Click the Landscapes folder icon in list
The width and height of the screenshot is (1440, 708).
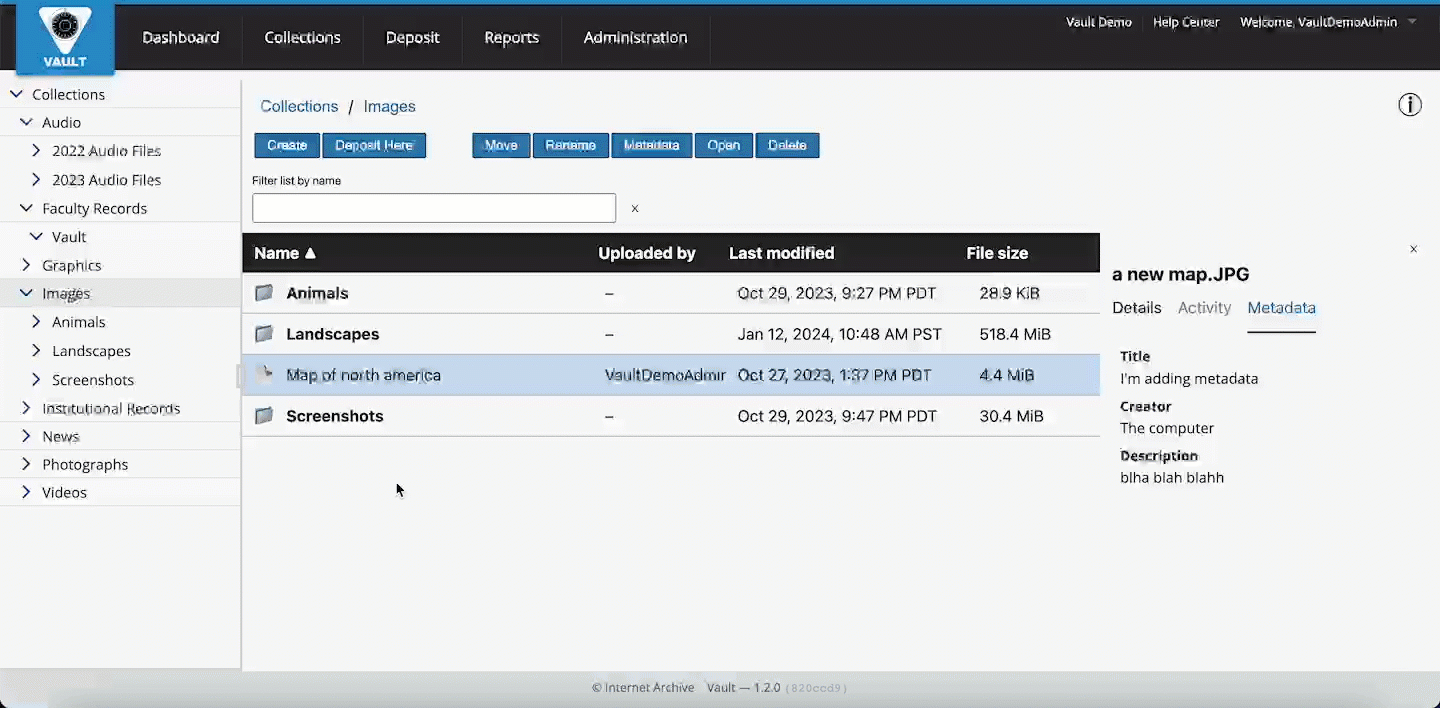[x=264, y=334]
